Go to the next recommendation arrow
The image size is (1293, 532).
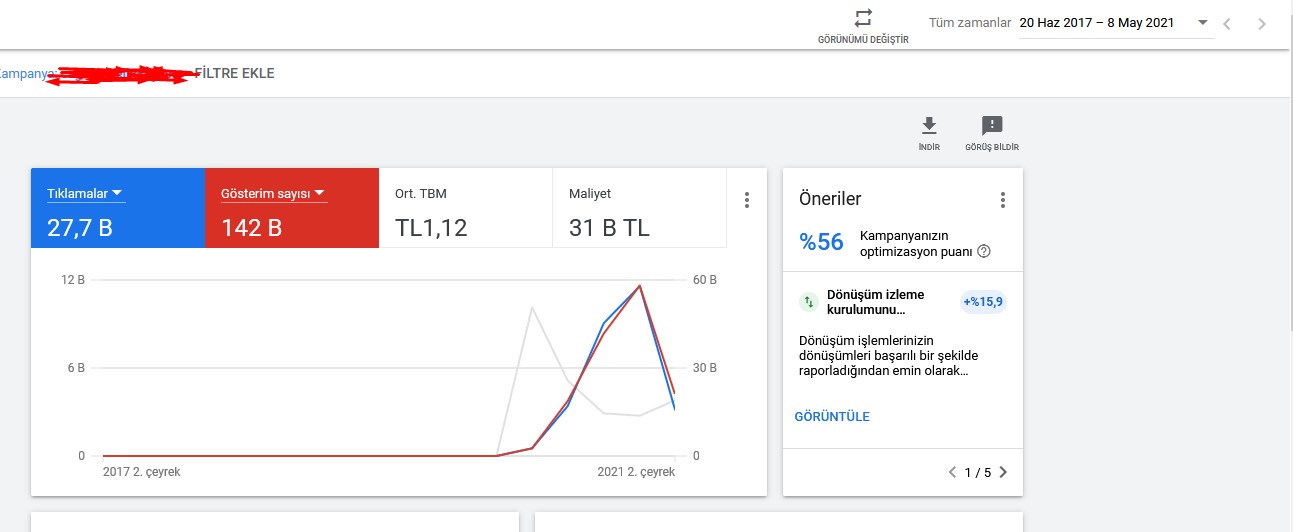pyautogui.click(x=1003, y=472)
